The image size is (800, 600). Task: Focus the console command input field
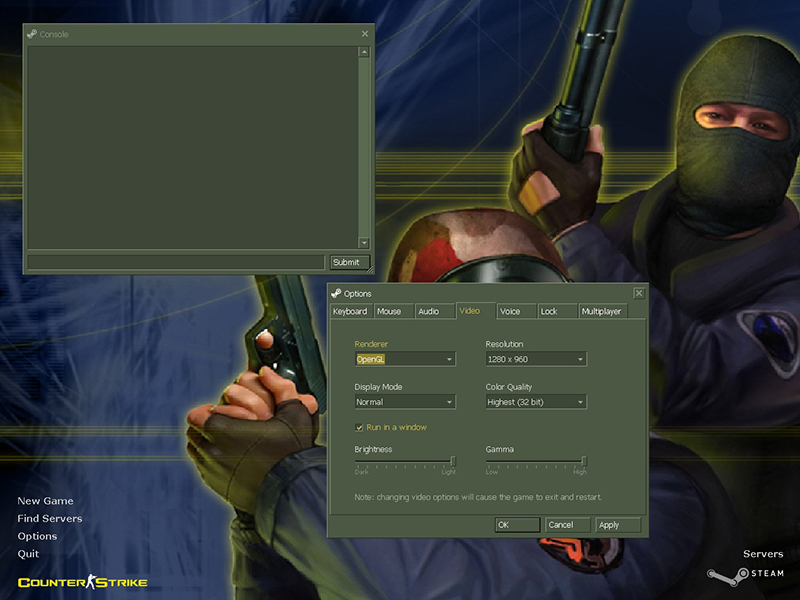click(x=176, y=262)
